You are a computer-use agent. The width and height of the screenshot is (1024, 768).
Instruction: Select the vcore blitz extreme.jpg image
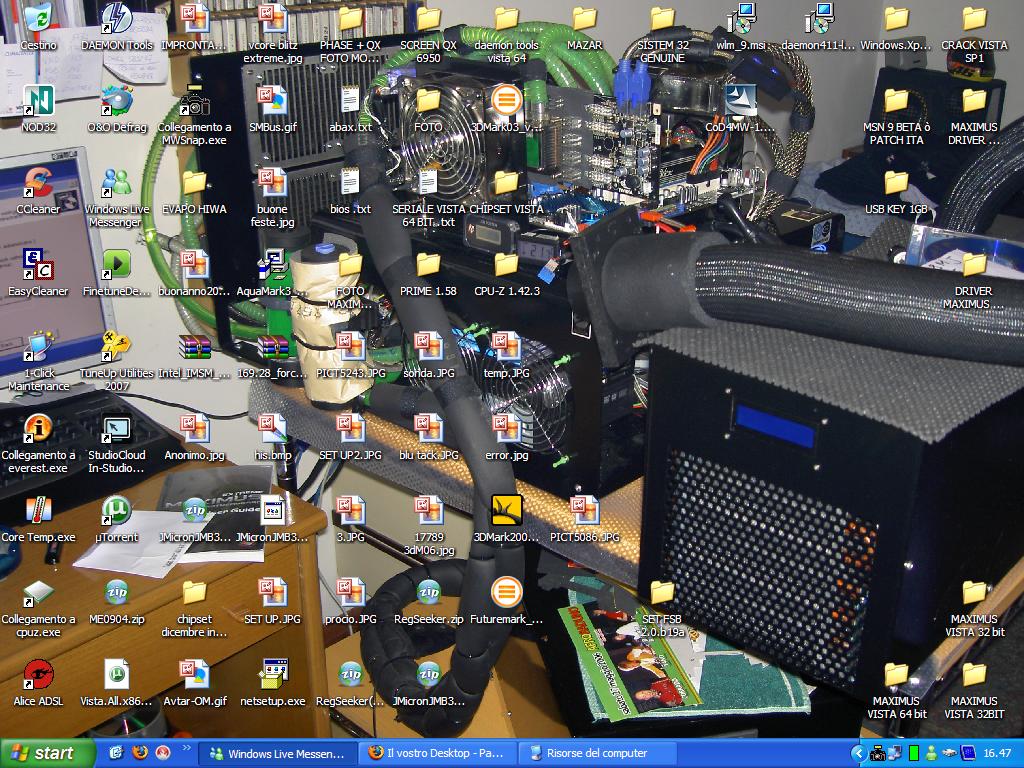pos(272,18)
